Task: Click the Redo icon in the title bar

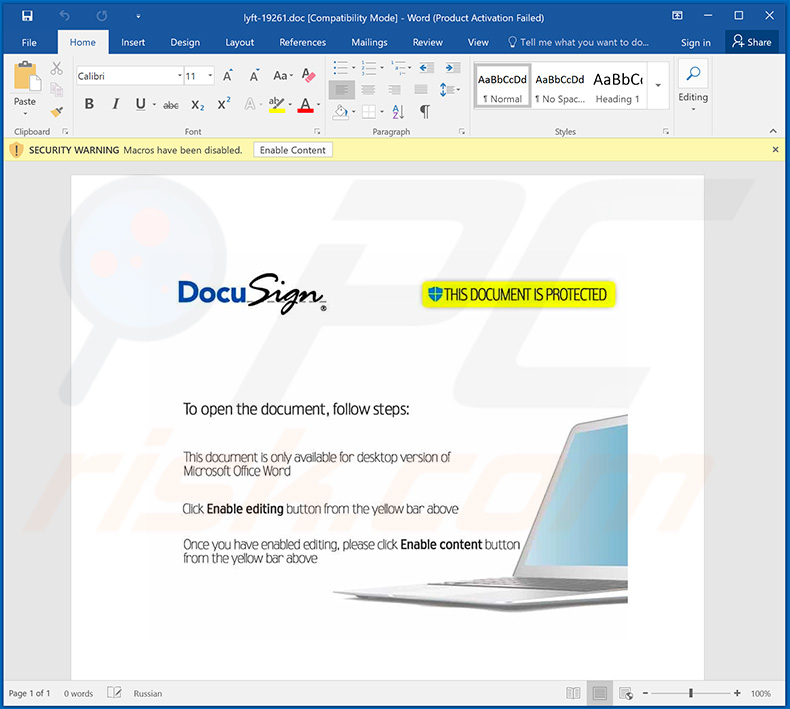Action: point(102,16)
